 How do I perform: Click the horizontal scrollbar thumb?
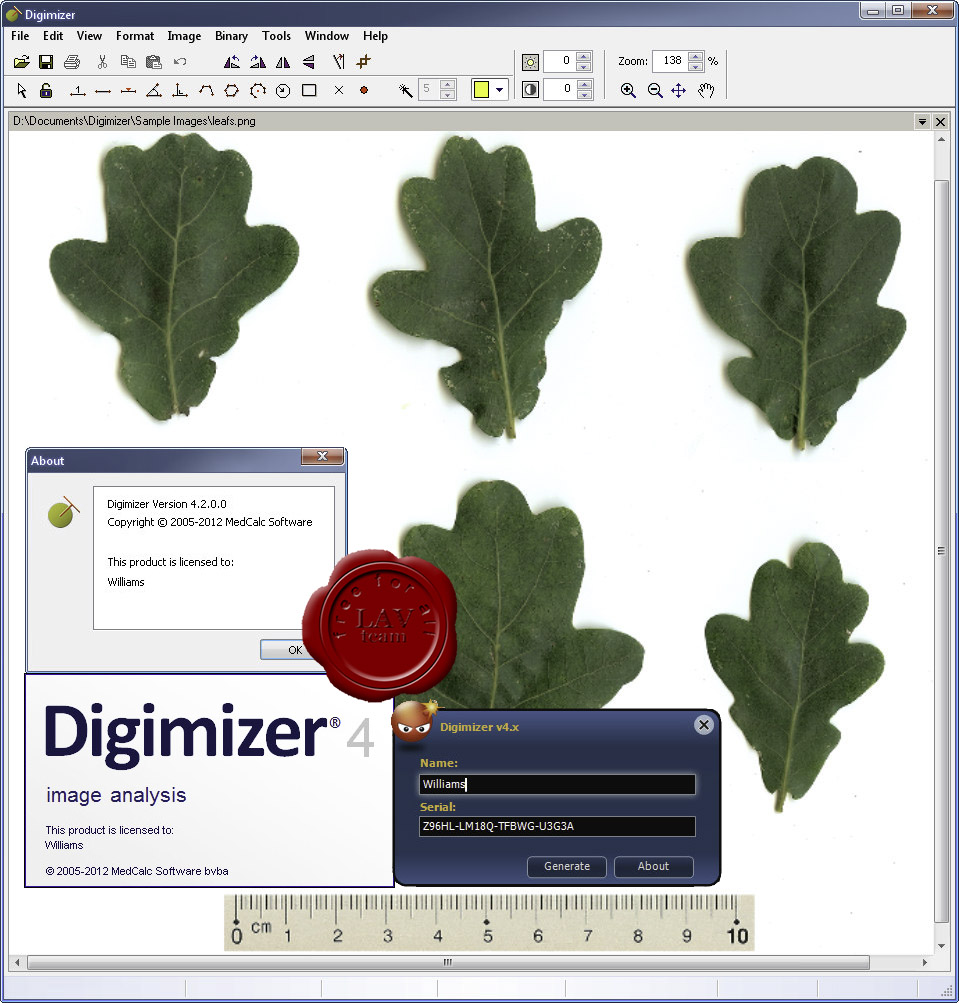pyautogui.click(x=448, y=962)
